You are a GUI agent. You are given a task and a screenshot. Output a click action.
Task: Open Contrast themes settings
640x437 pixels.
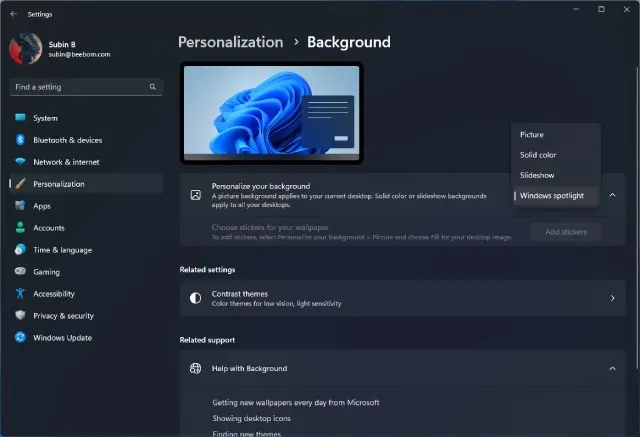click(402, 298)
